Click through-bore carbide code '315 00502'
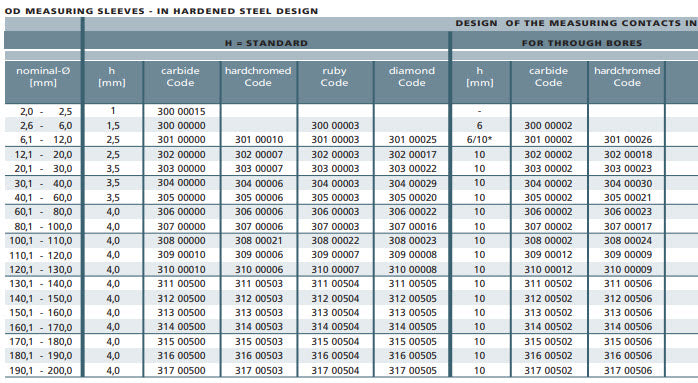The height and width of the screenshot is (383, 698). click(x=548, y=342)
